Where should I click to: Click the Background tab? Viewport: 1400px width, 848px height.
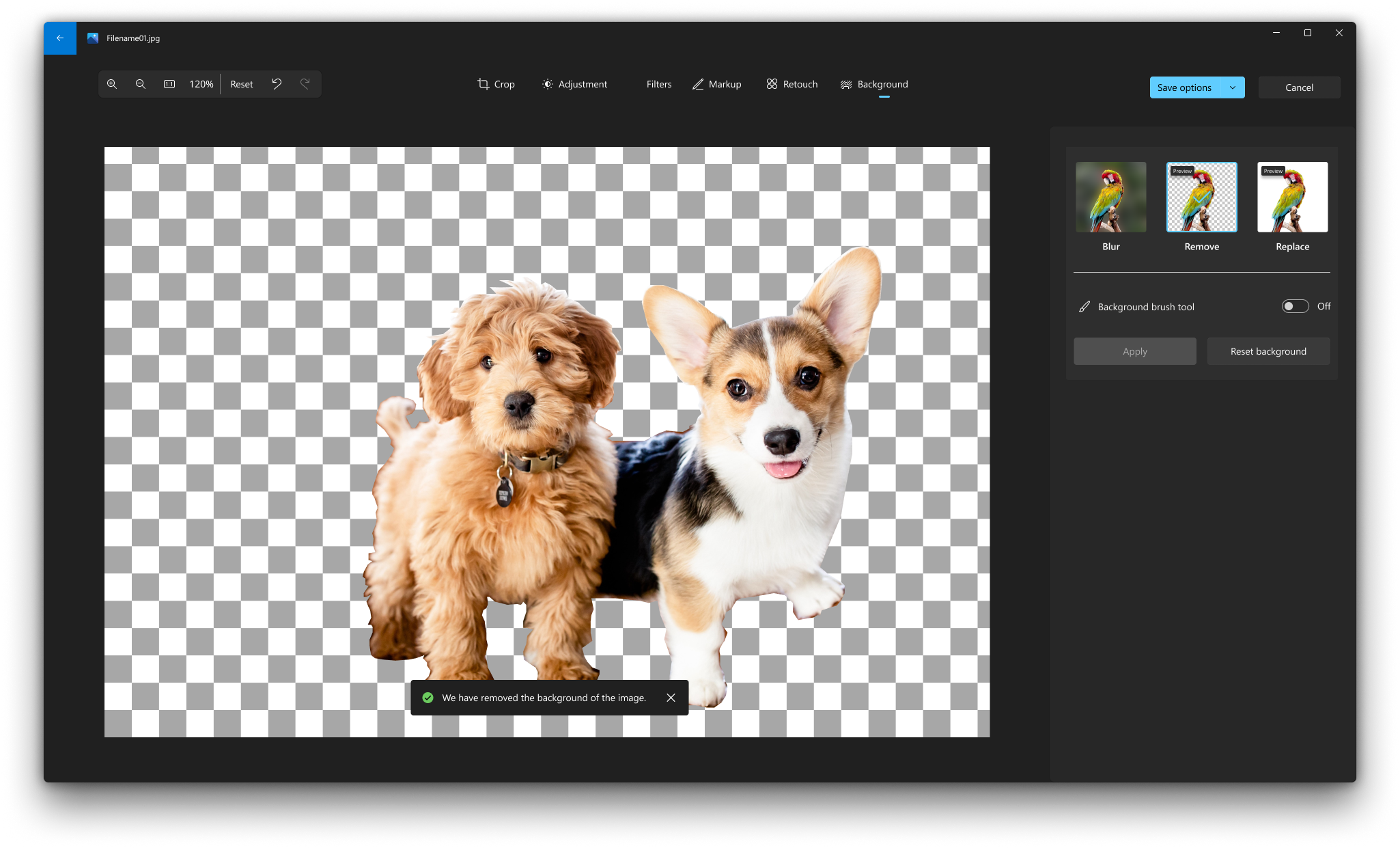[x=873, y=84]
